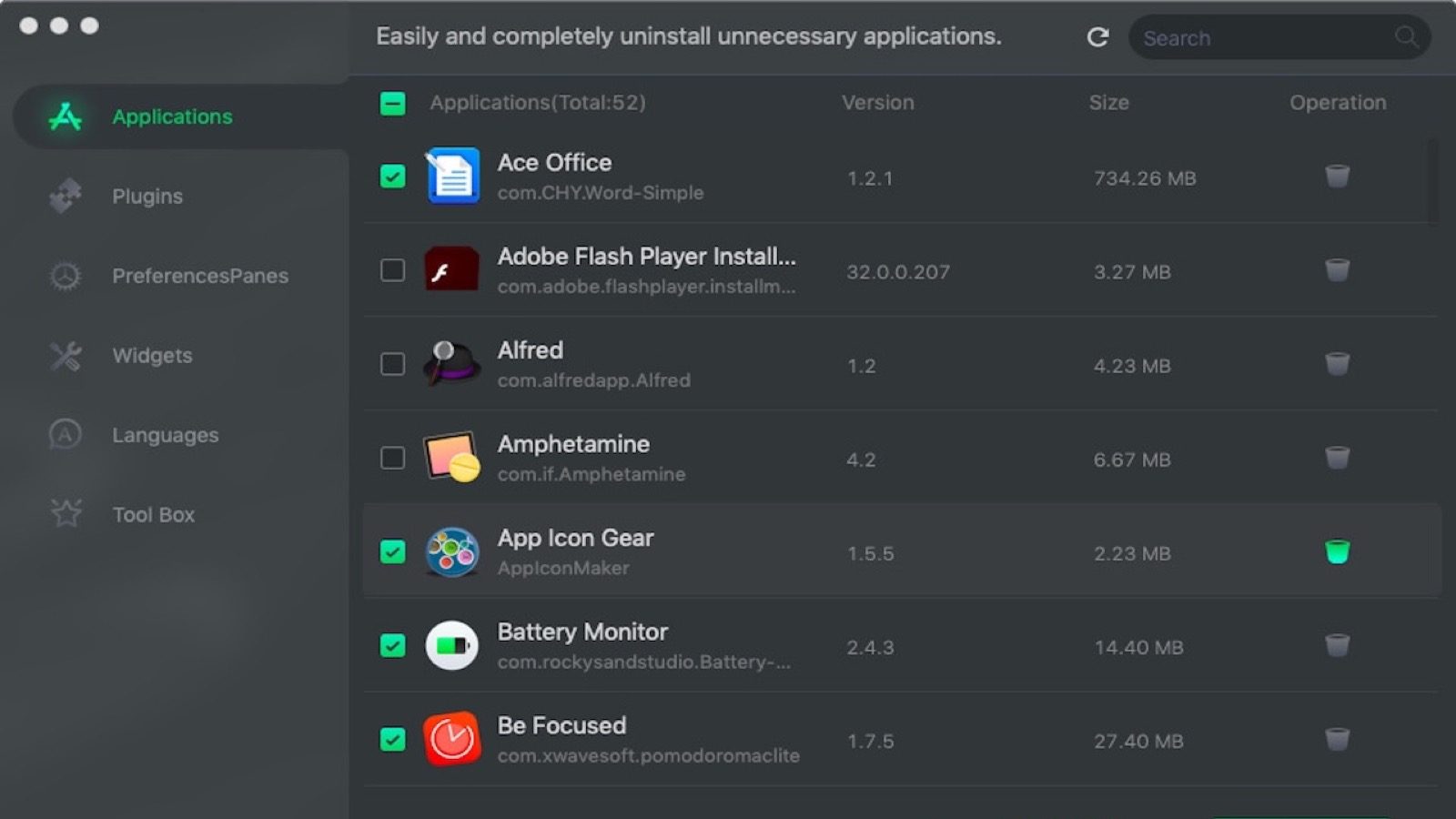Click the Be Focused timer icon

click(x=452, y=739)
